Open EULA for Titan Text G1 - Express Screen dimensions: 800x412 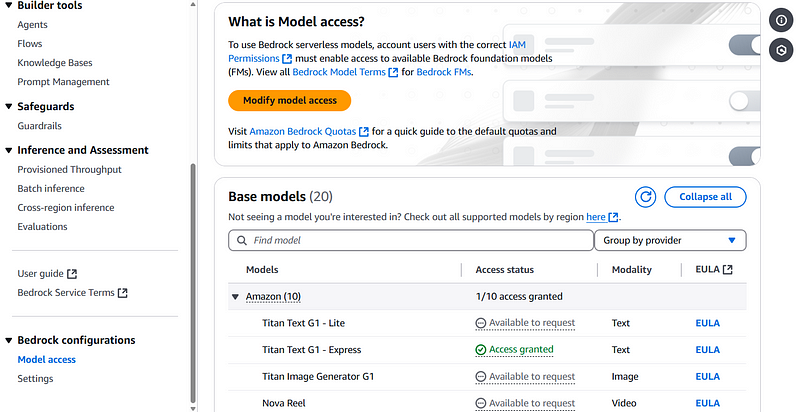pyautogui.click(x=708, y=350)
